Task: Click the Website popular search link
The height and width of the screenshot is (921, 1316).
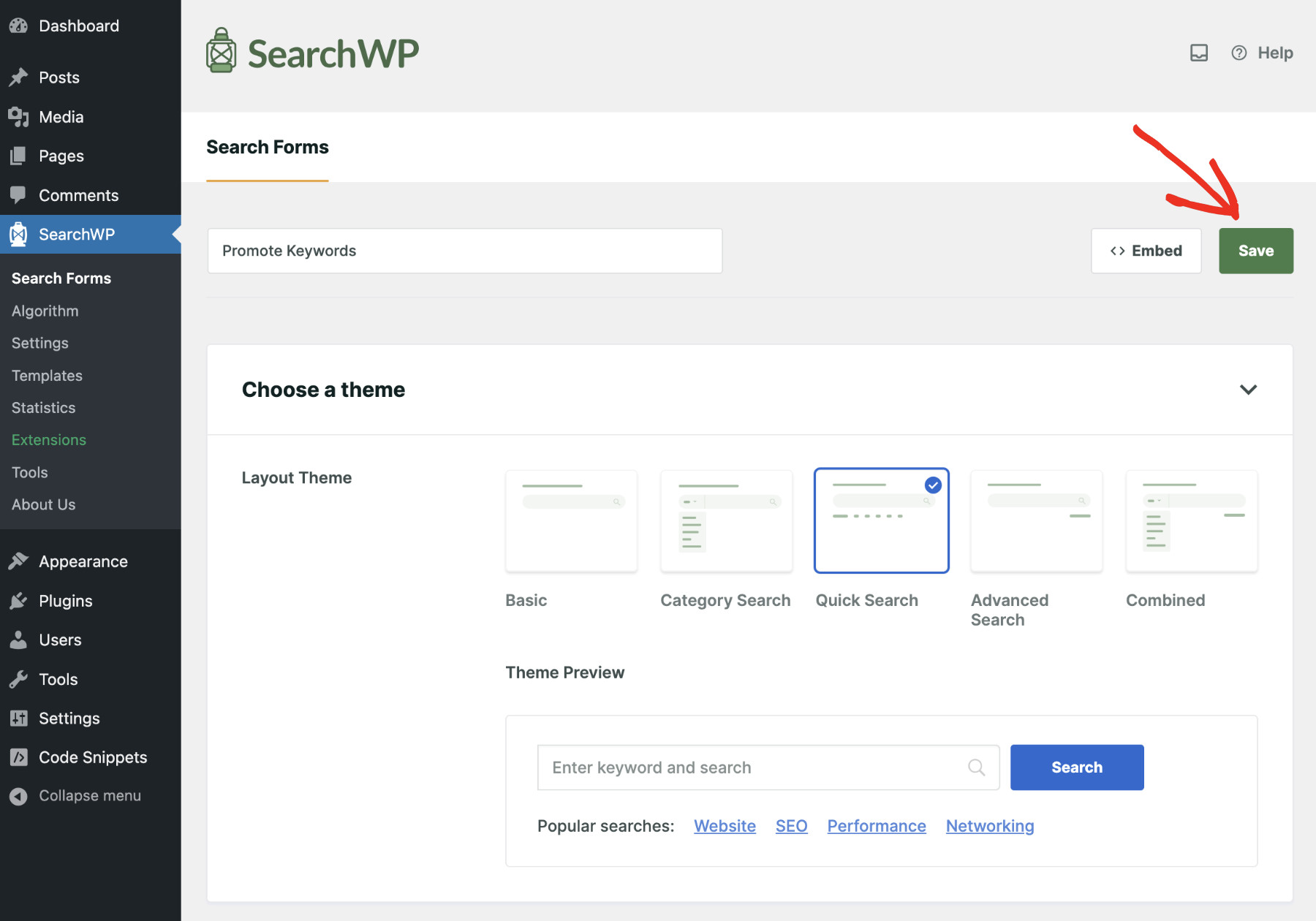Action: coord(725,826)
